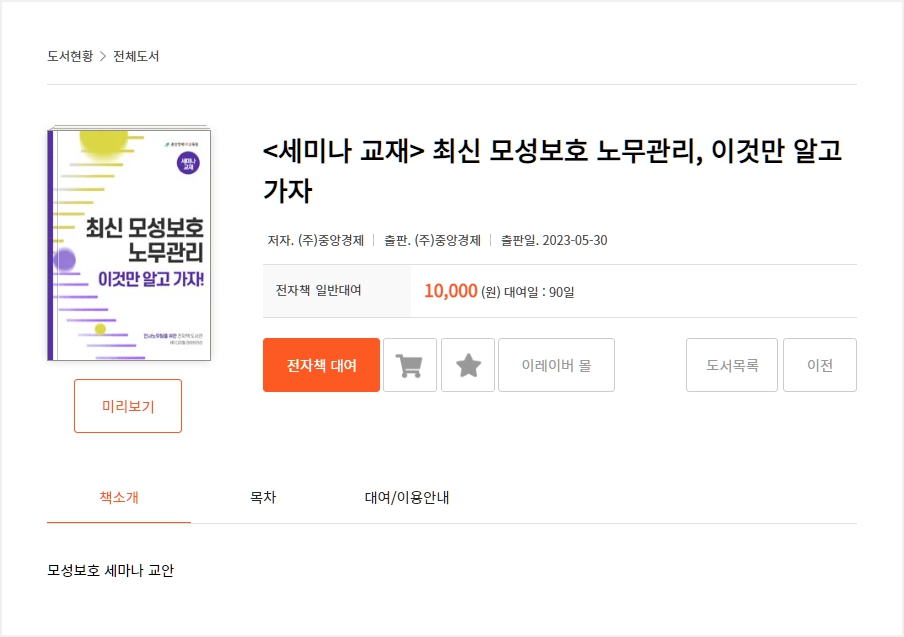Return to the 도서목록 book list
Screen dimensions: 904x637
coord(732,365)
